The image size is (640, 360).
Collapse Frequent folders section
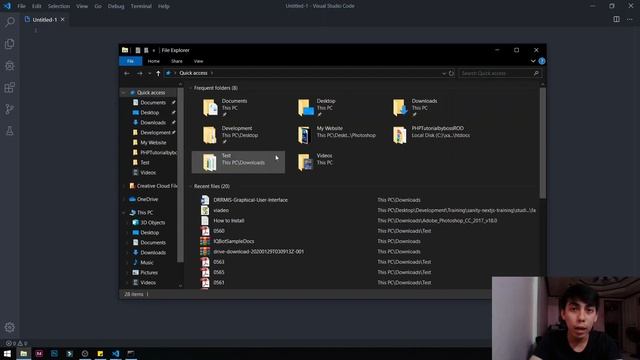pos(190,88)
